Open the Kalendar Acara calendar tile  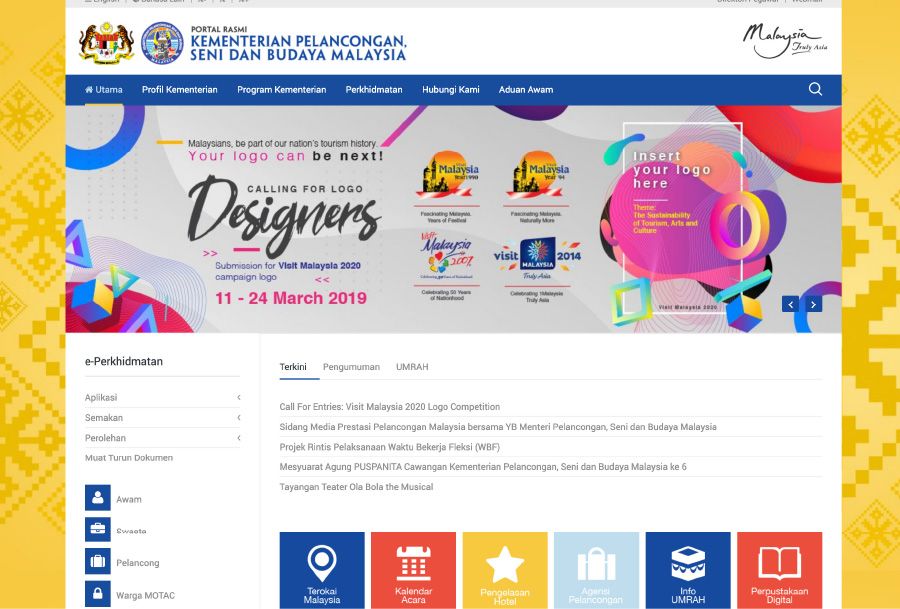point(413,570)
